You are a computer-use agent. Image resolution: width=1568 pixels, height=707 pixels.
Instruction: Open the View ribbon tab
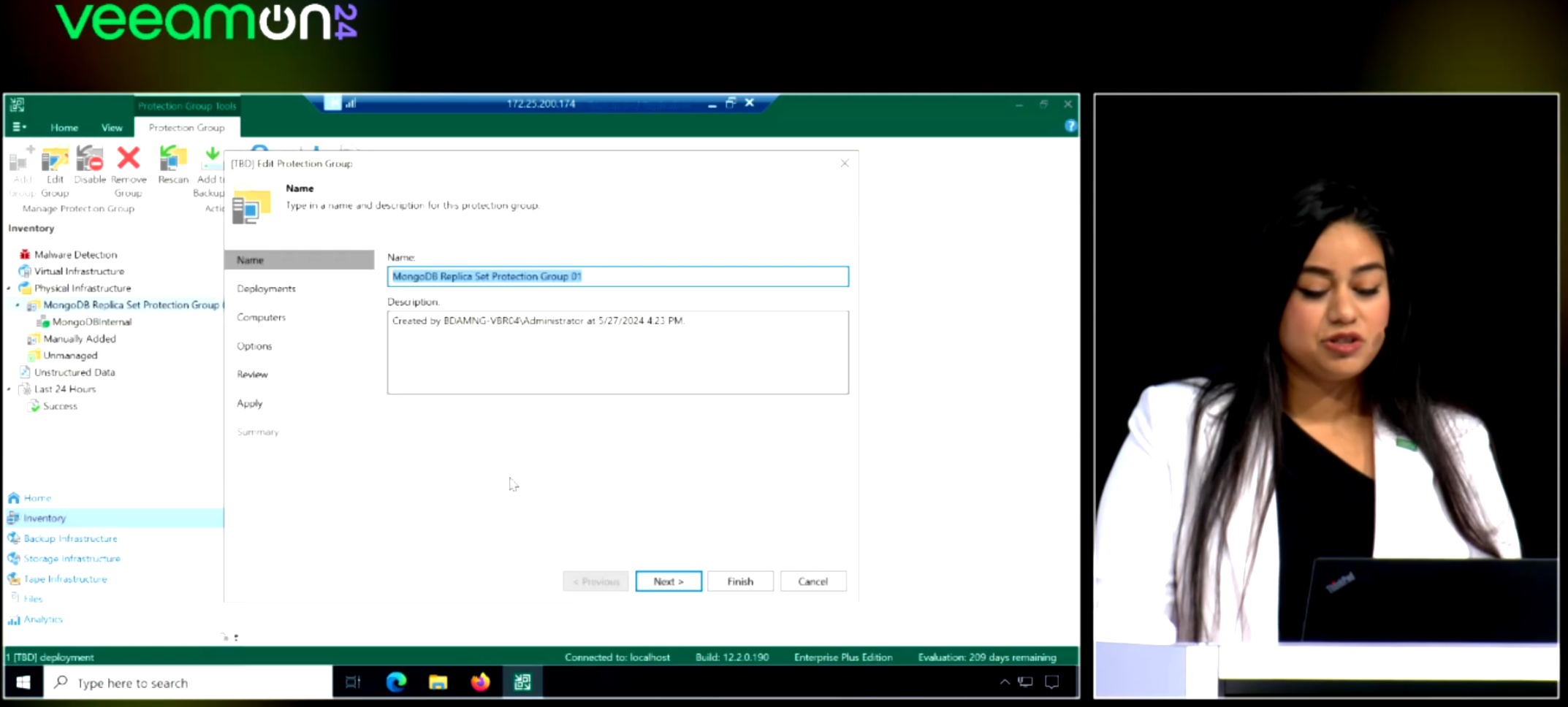tap(112, 127)
